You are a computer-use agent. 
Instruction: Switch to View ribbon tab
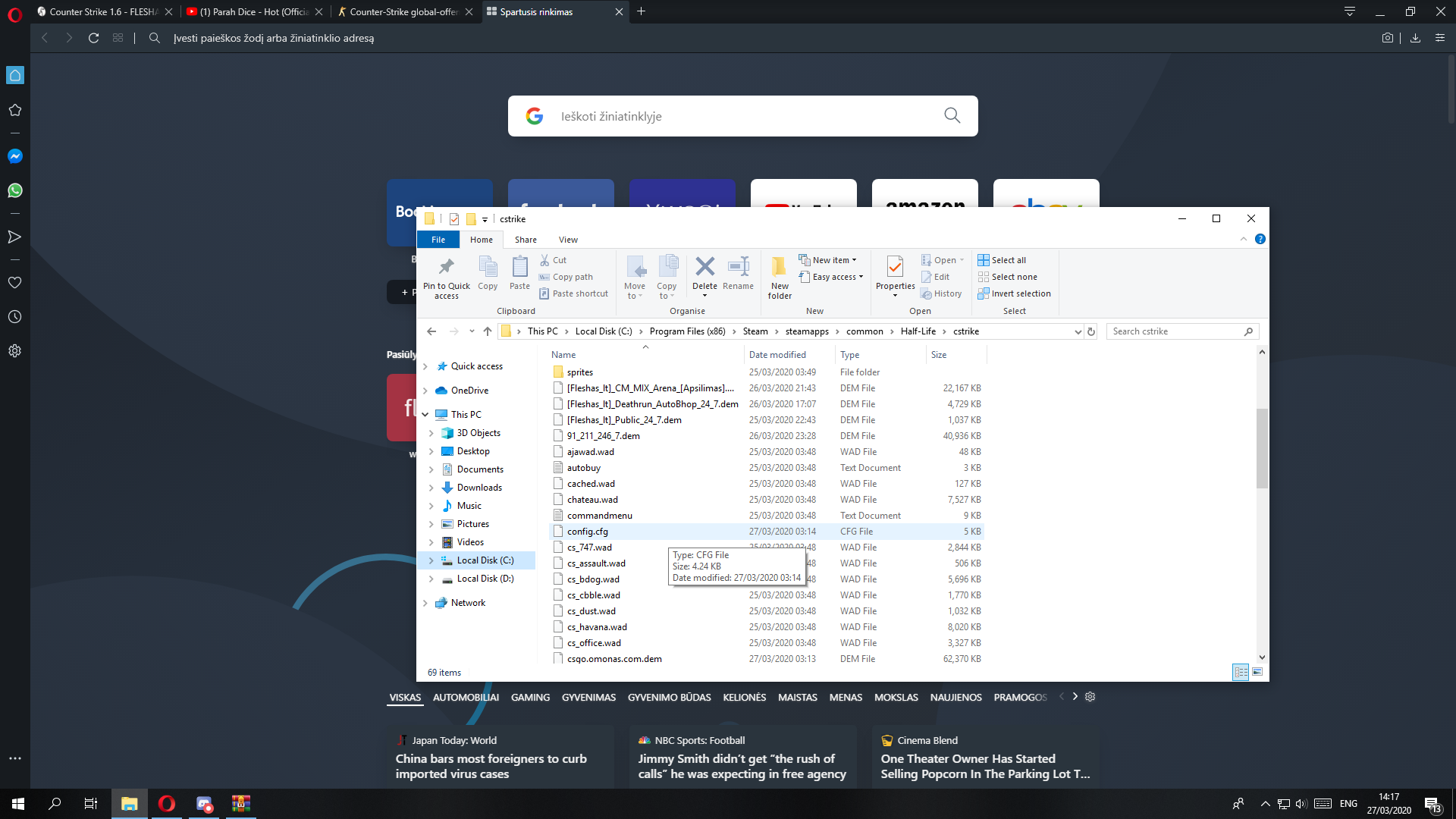[568, 240]
